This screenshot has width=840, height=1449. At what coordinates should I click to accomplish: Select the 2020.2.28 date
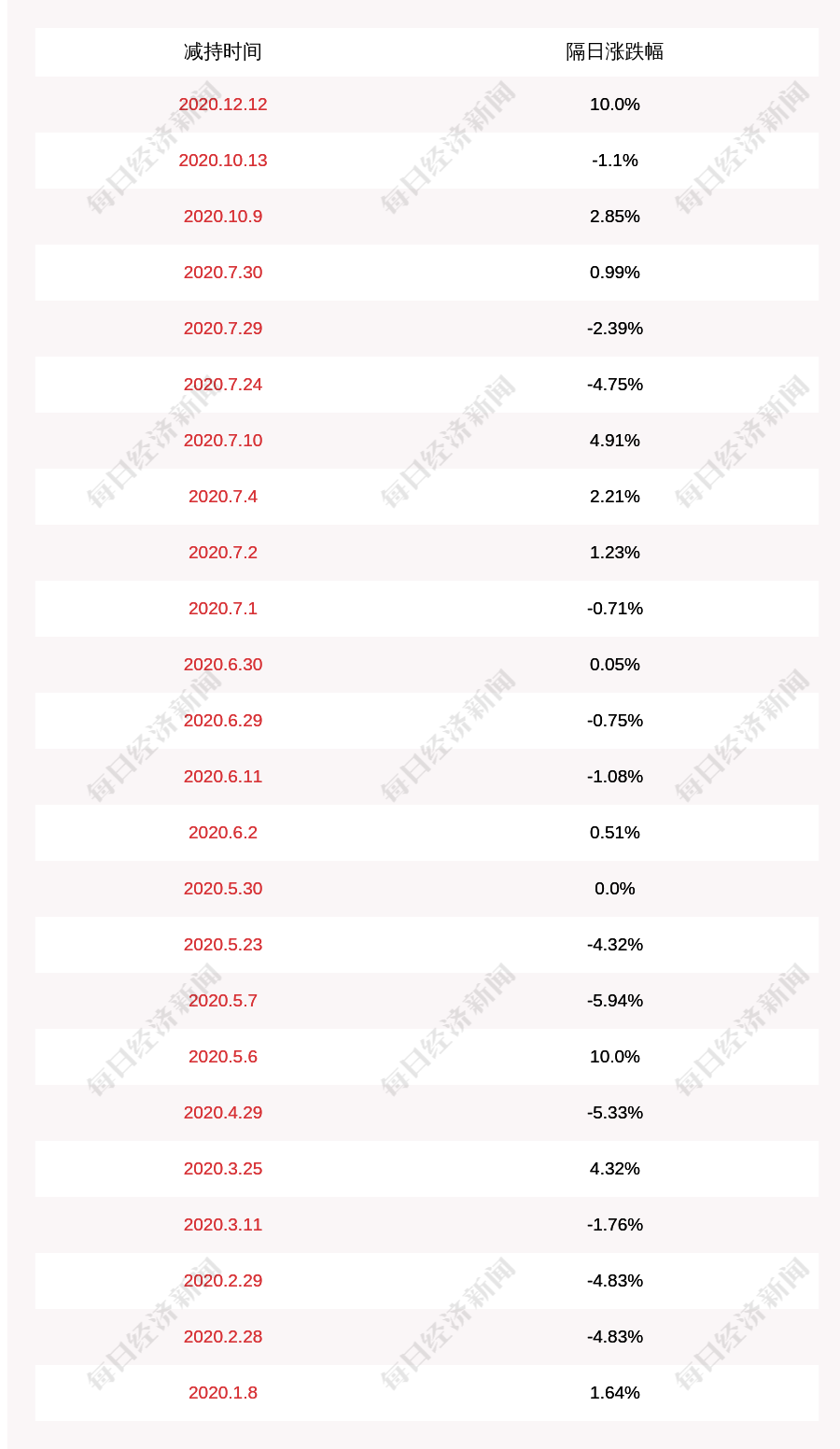click(222, 1336)
